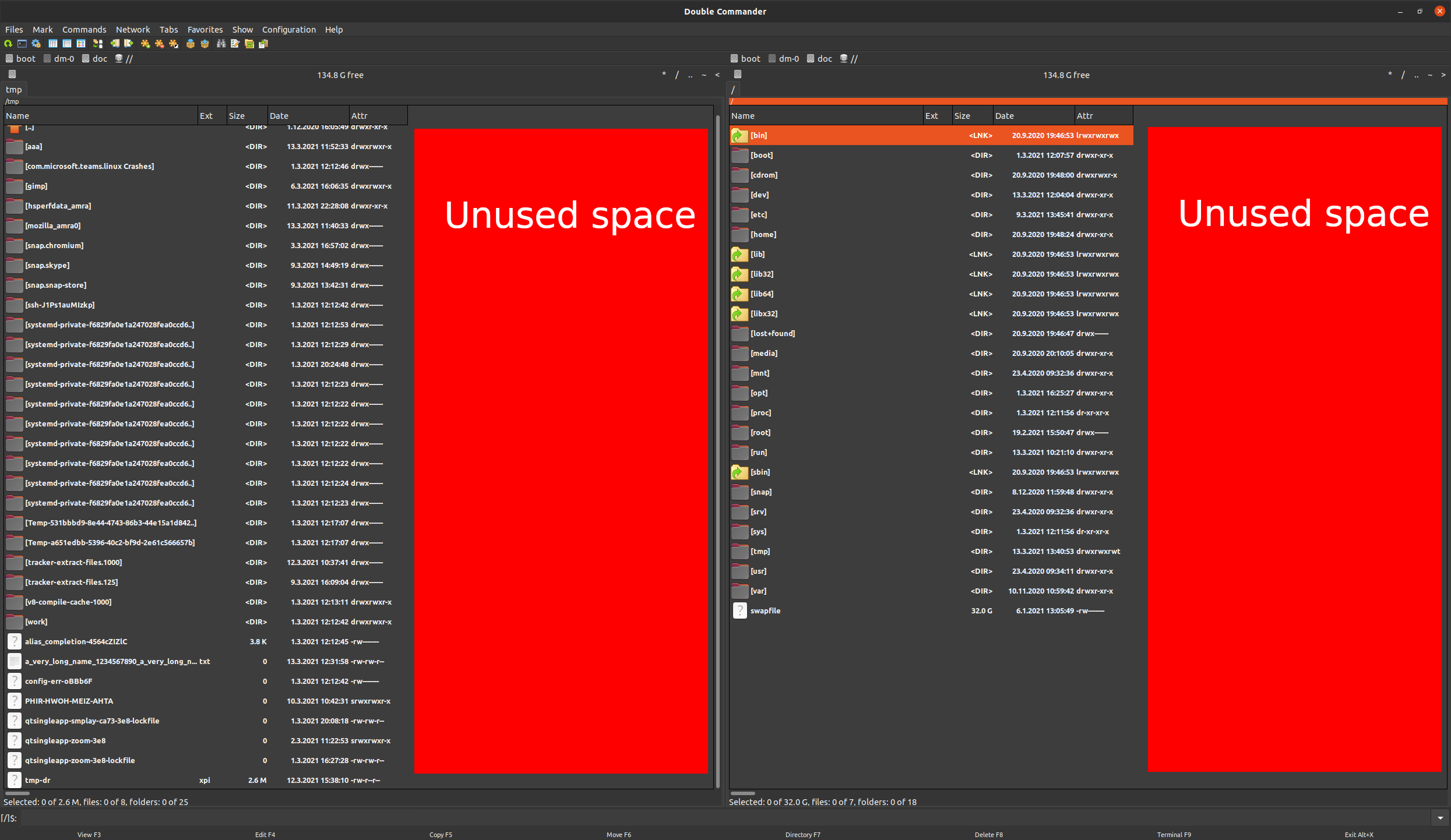Click the right-arrow panel toolbar icon
This screenshot has height=840, width=1451.
tap(129, 44)
